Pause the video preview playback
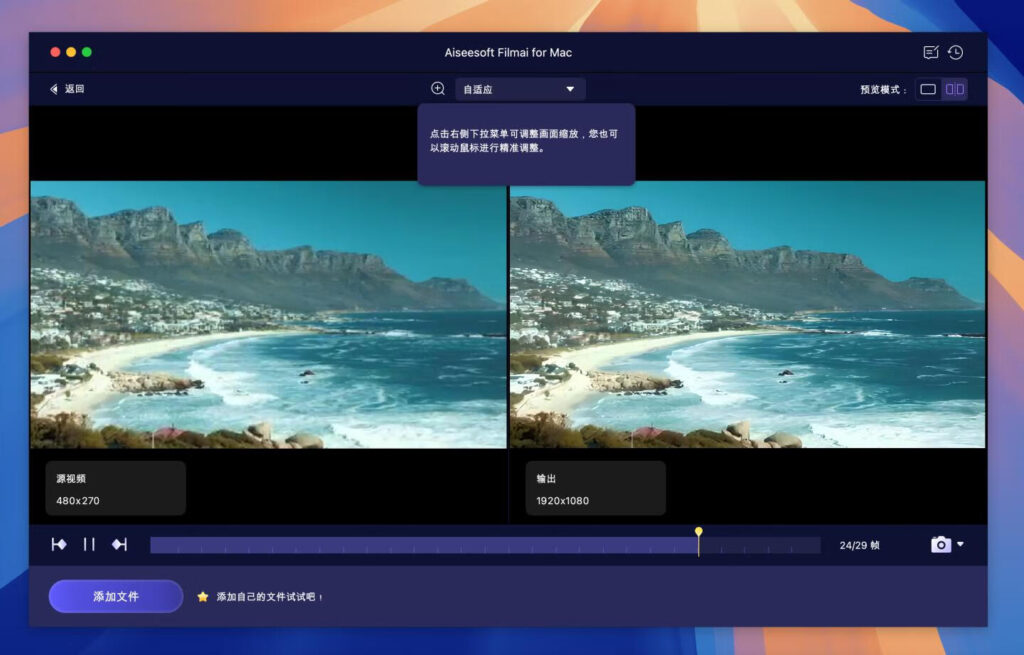This screenshot has height=655, width=1024. 89,543
